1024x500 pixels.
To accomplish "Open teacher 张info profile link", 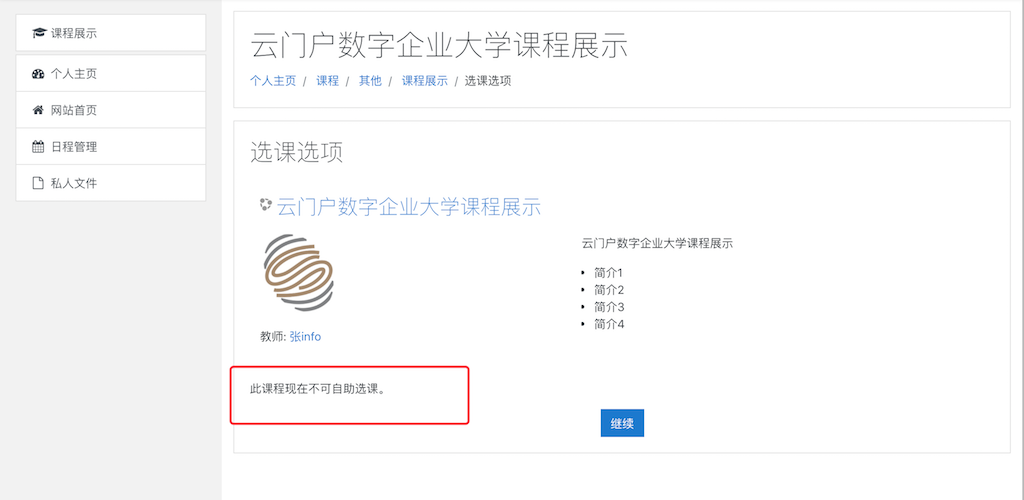I will (305, 337).
